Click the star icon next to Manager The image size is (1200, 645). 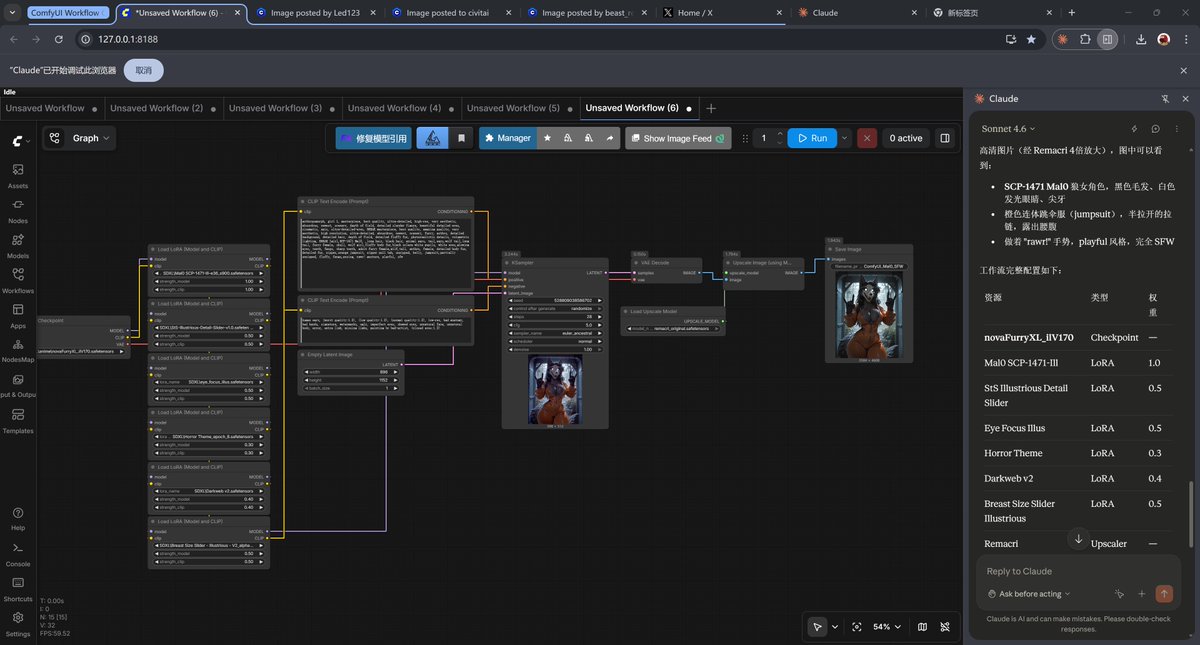coord(547,138)
